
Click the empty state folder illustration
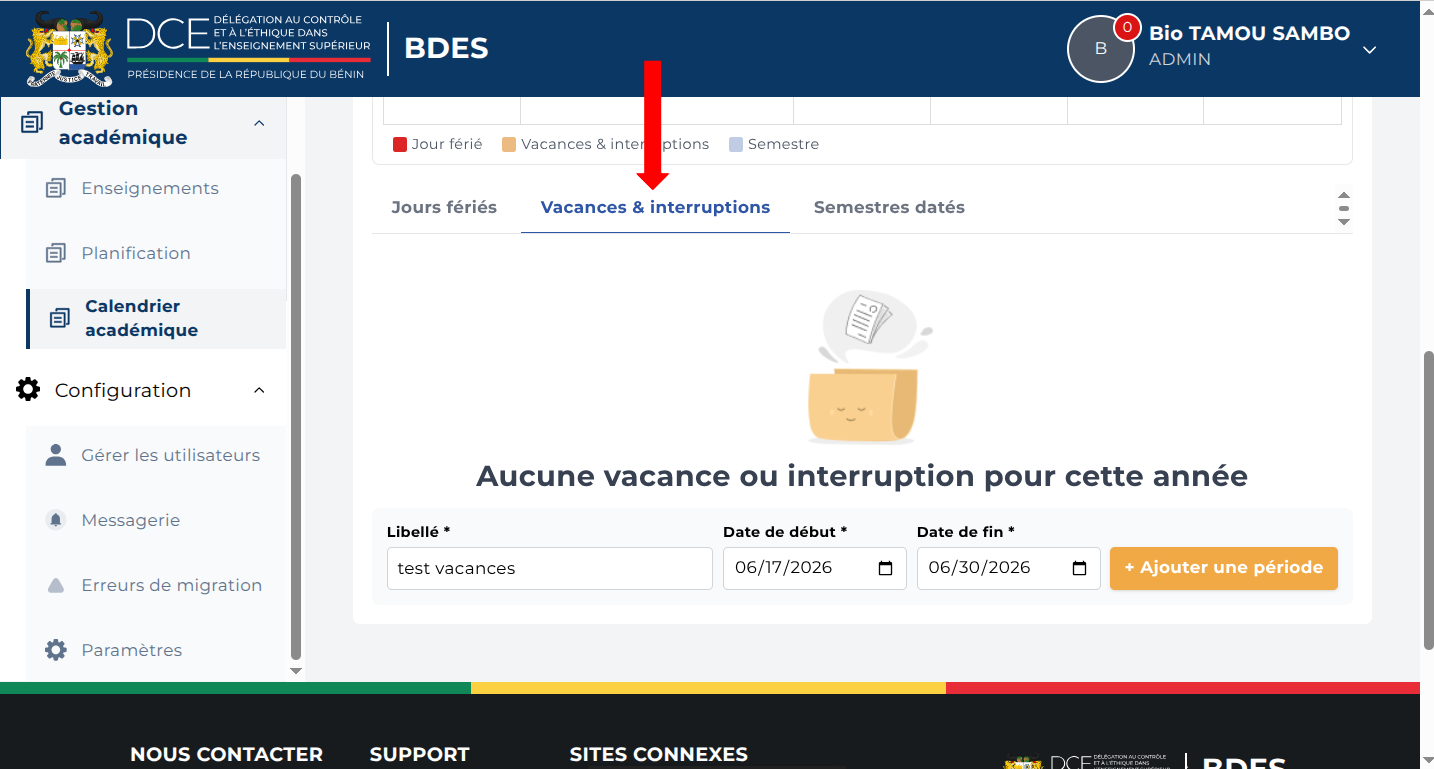[x=870, y=367]
